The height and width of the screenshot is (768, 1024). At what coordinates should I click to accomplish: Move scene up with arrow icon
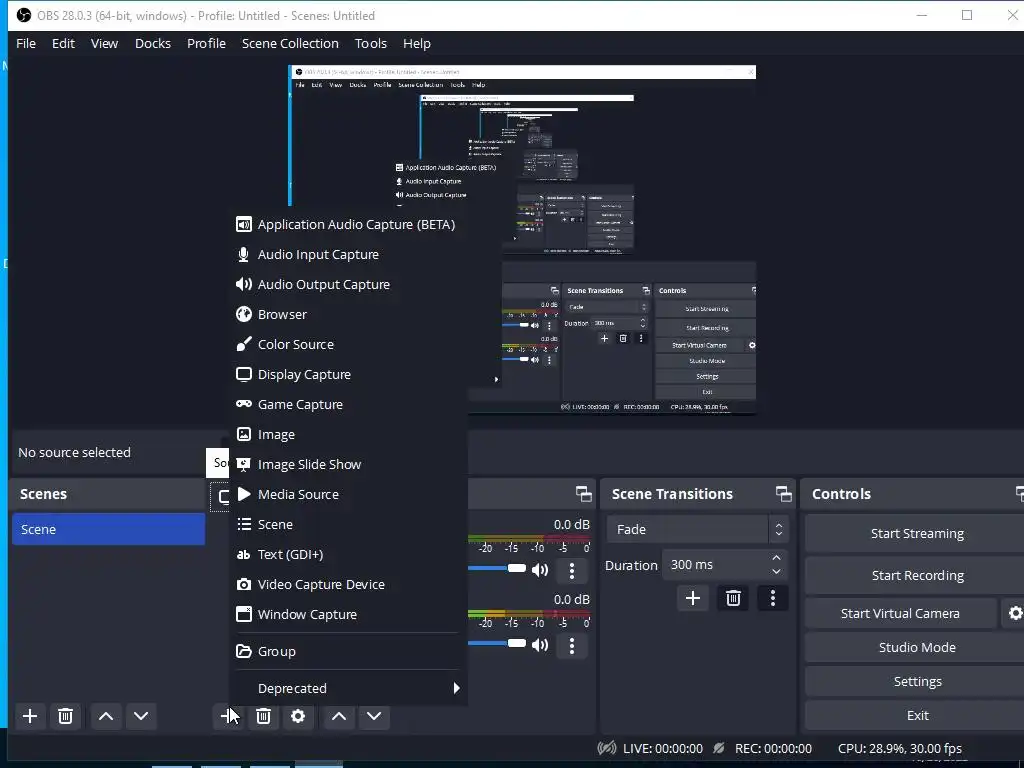pos(106,716)
